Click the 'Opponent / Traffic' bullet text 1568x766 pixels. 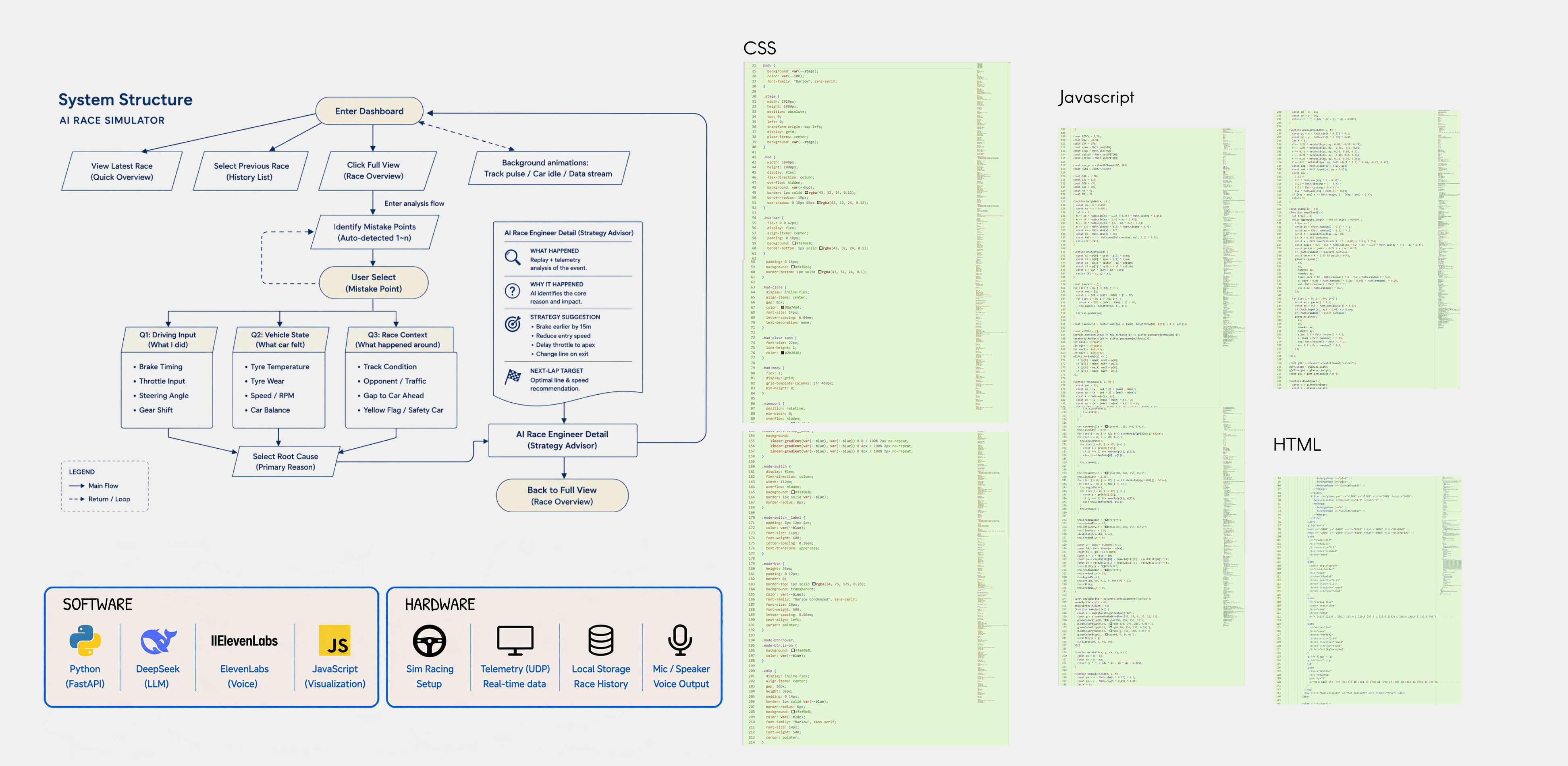coord(395,381)
